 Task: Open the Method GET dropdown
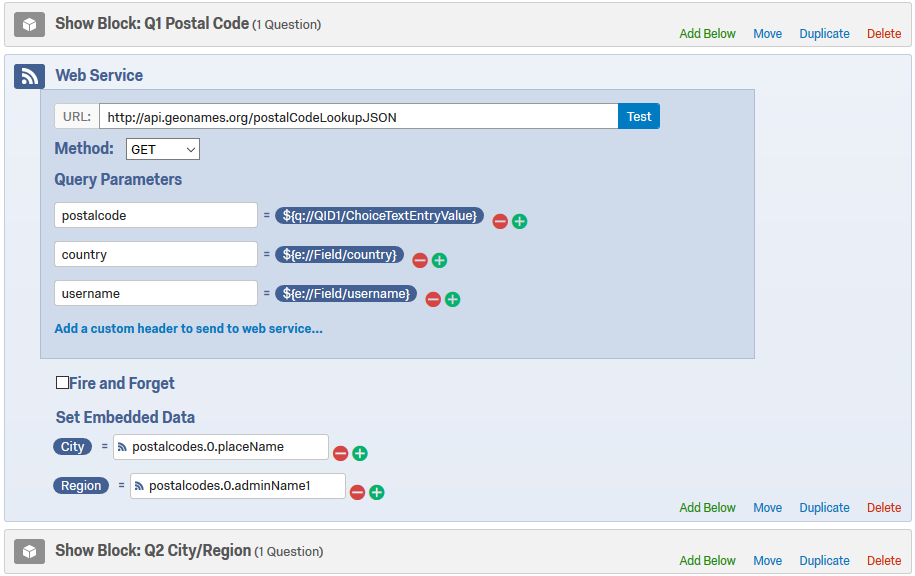tap(163, 149)
